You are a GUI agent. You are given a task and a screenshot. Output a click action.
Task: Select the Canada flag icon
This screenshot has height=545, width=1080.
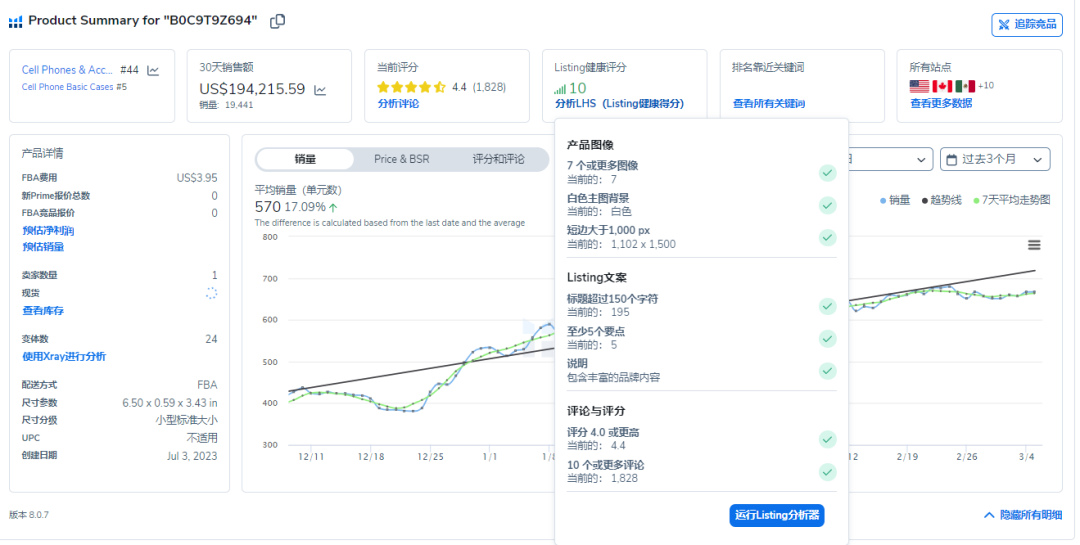point(942,86)
